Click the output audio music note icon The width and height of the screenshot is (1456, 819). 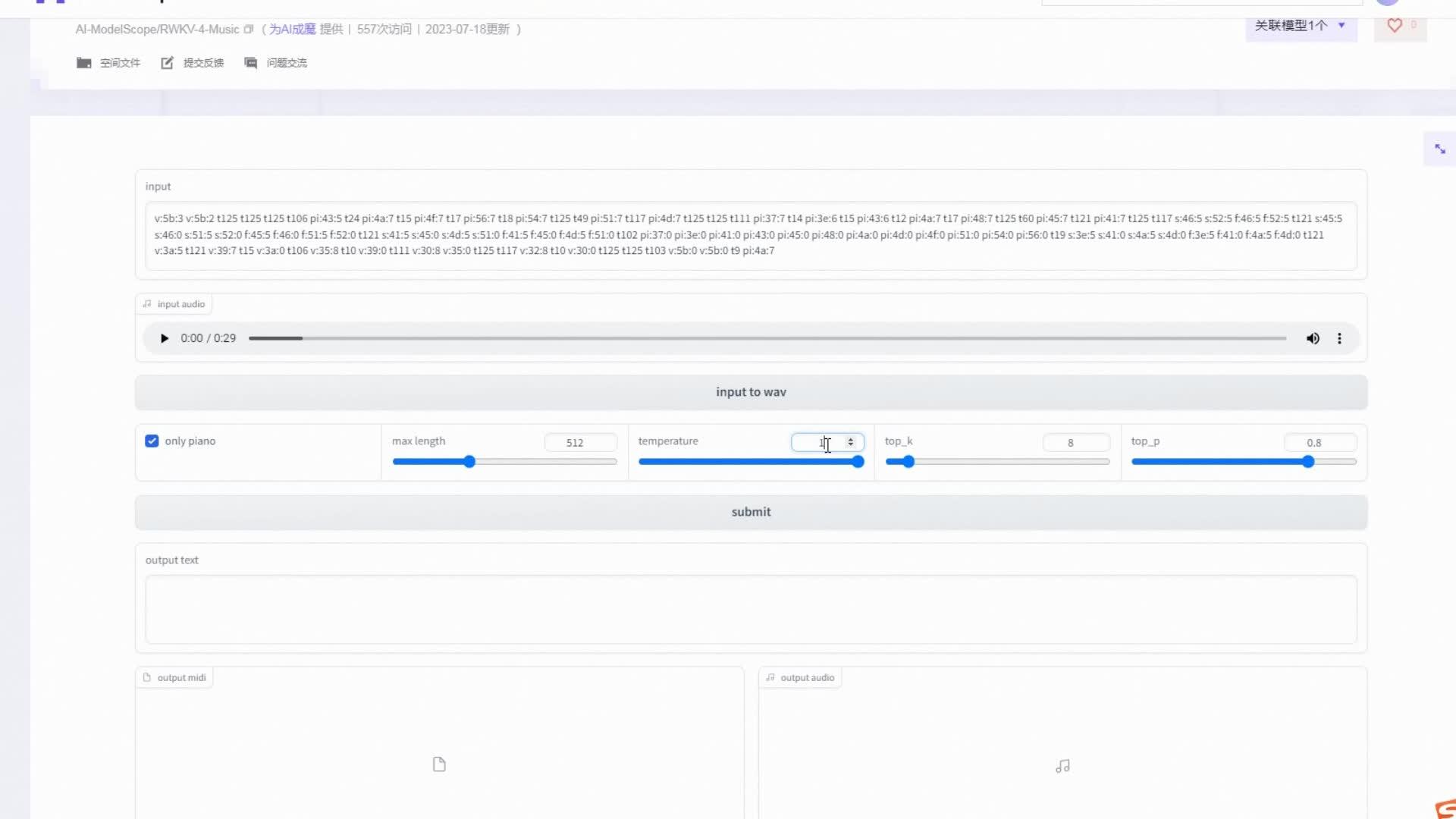point(1062,766)
